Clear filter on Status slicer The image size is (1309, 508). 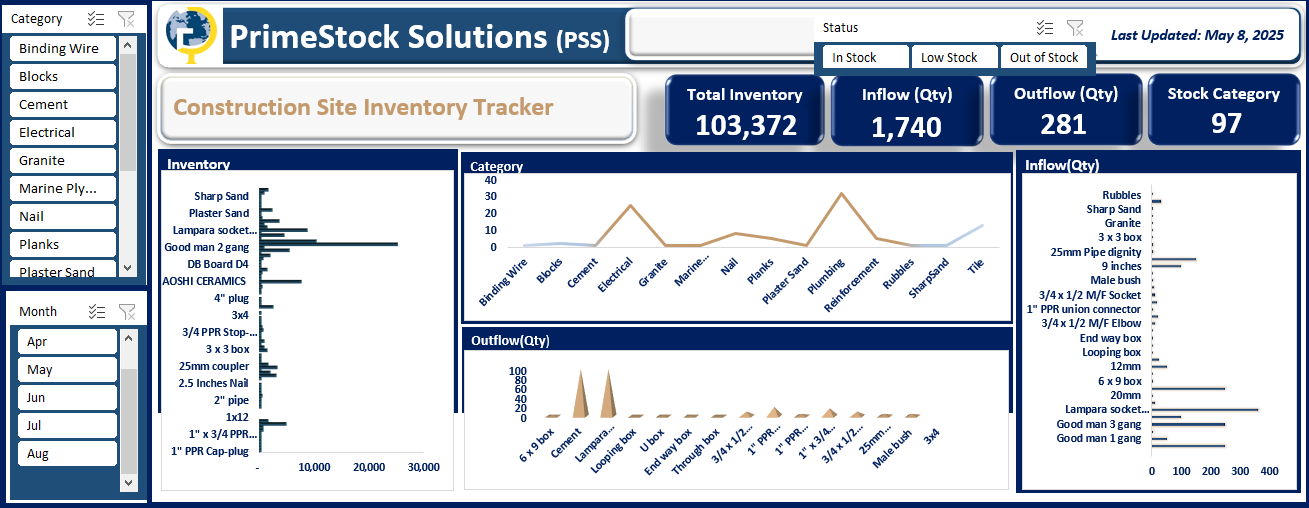click(x=1074, y=27)
